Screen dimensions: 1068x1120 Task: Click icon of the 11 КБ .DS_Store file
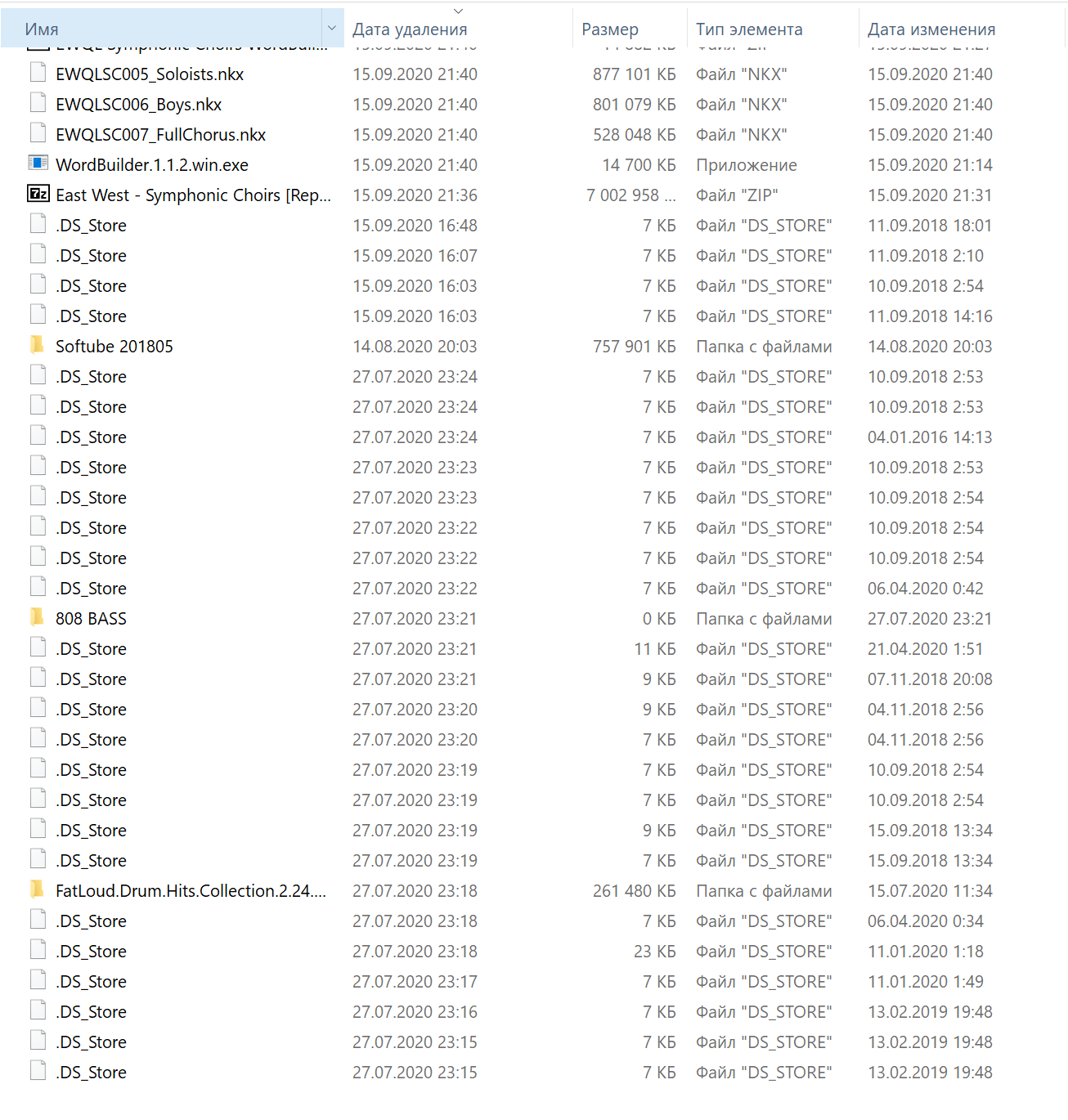(x=38, y=648)
